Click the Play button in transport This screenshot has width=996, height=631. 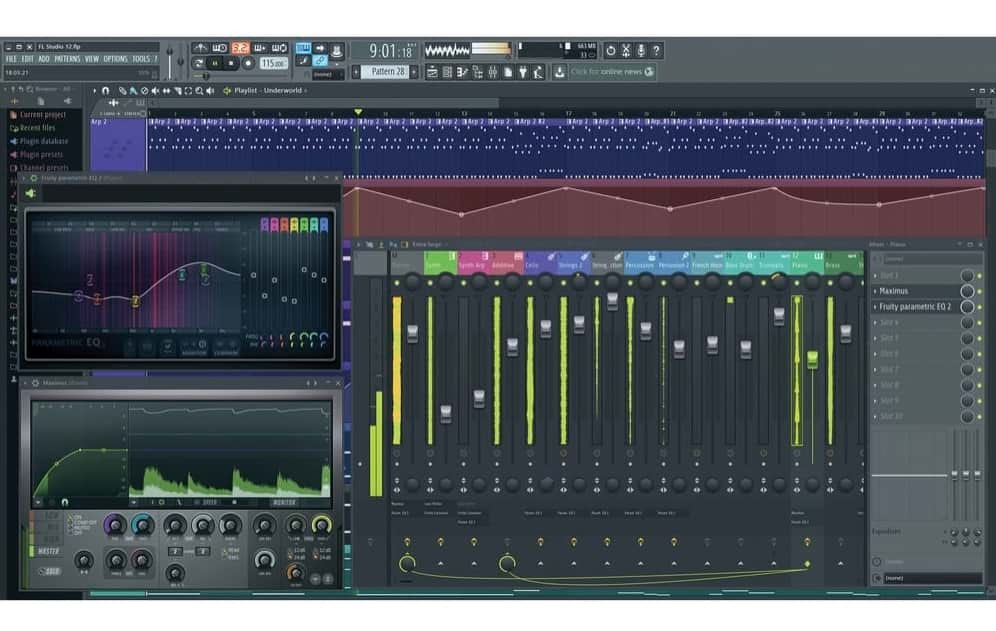tap(215, 63)
